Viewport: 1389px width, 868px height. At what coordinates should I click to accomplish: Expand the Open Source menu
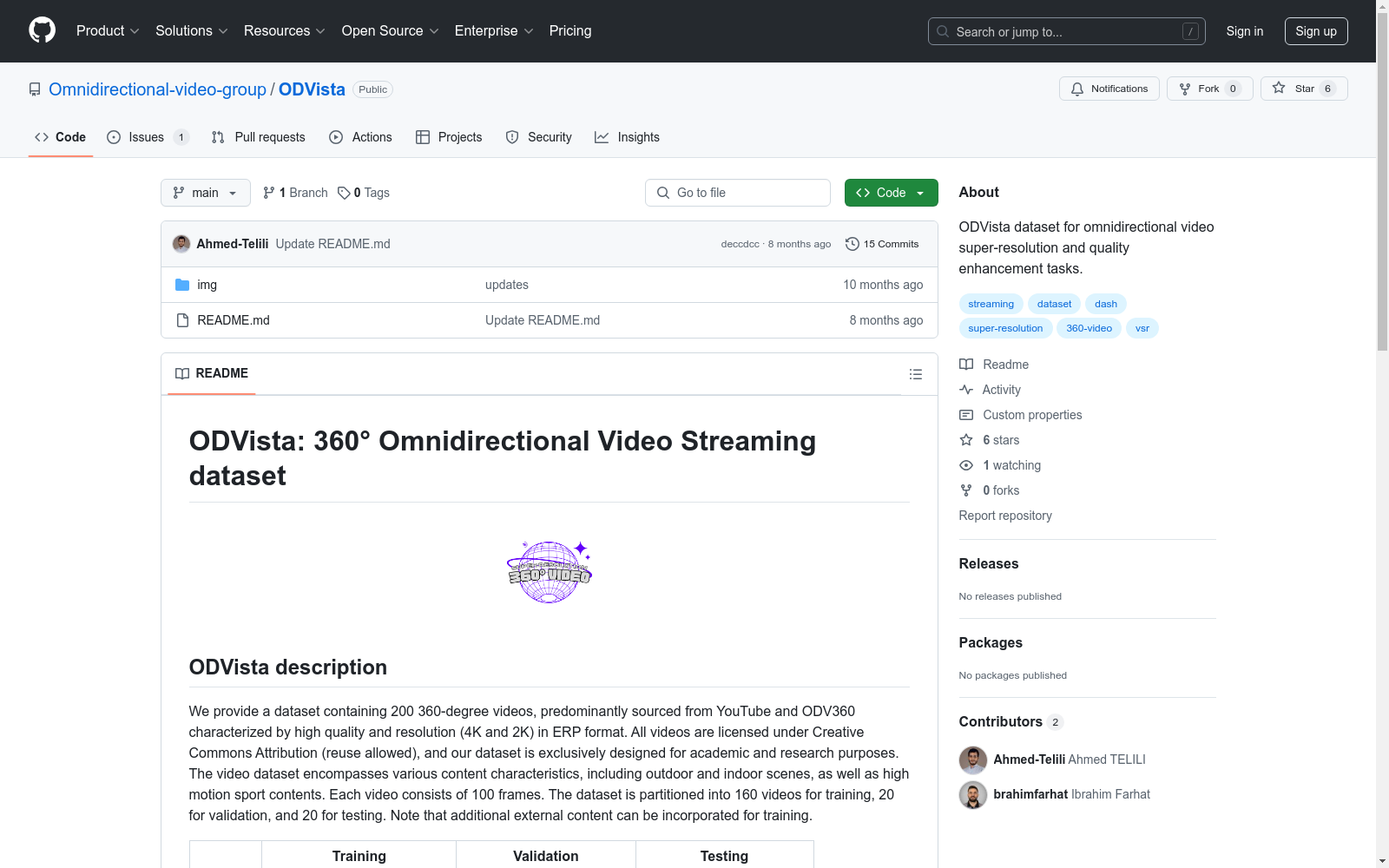[x=391, y=30]
